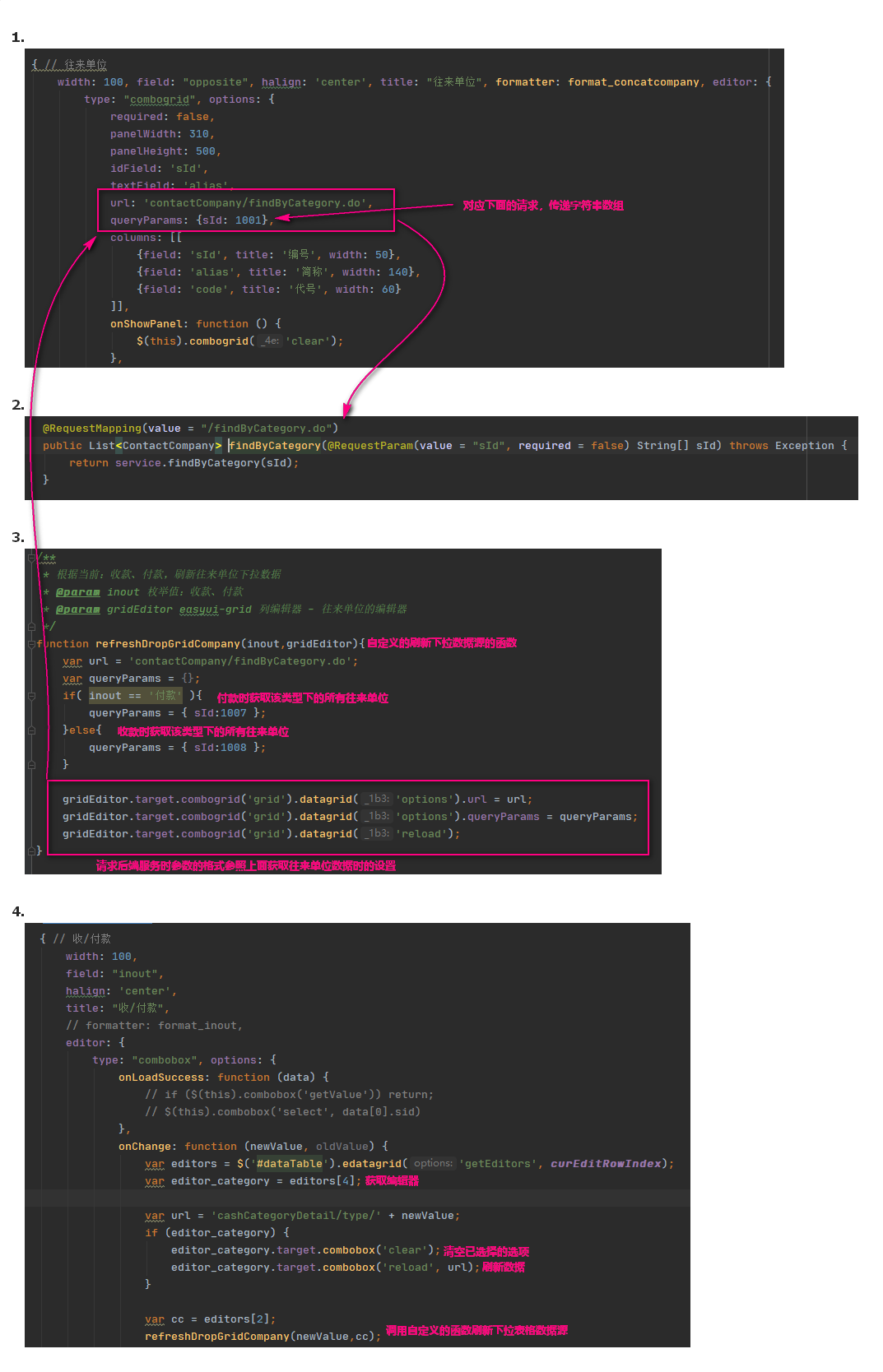Click the 'cashCategoryDetail/type/' url string
Viewport: 883px width, 1372px height.
click(296, 1215)
